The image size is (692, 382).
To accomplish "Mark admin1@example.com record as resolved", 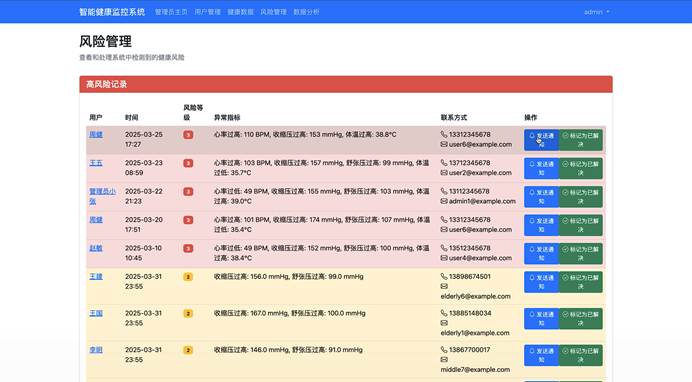I will click(x=581, y=197).
